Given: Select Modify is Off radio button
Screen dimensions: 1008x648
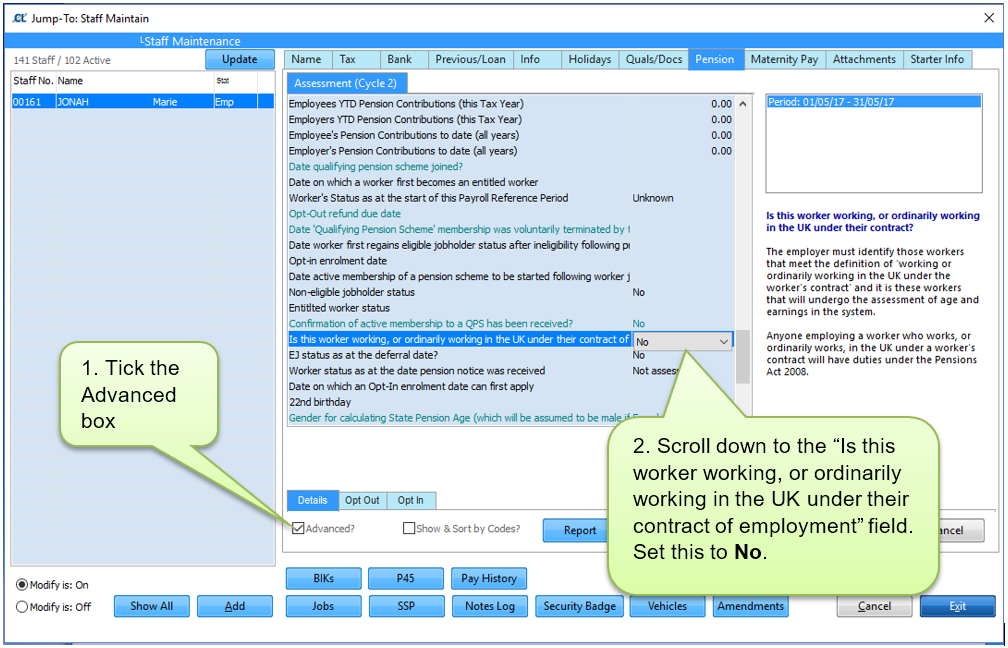Looking at the screenshot, I should [22, 607].
